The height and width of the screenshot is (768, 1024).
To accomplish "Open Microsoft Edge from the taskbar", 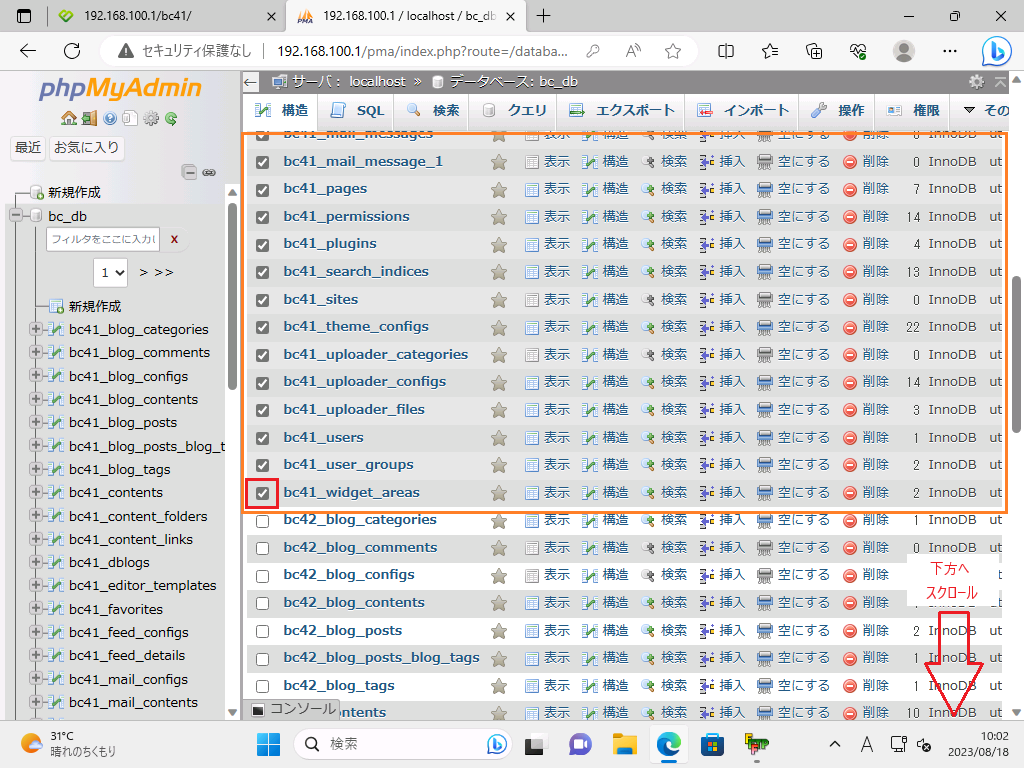I will pyautogui.click(x=667, y=744).
